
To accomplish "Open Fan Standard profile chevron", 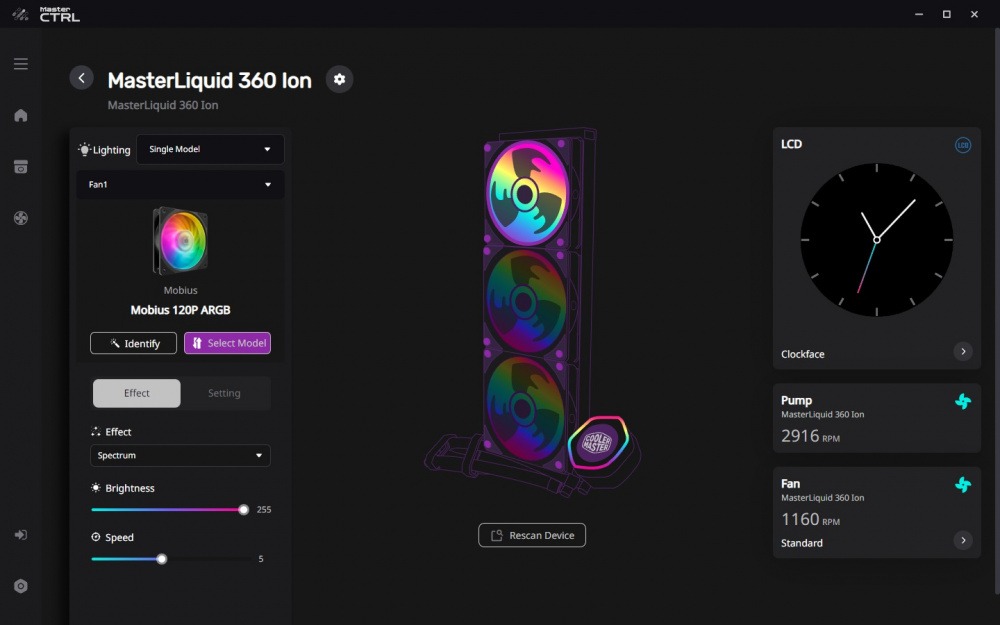I will click(963, 540).
